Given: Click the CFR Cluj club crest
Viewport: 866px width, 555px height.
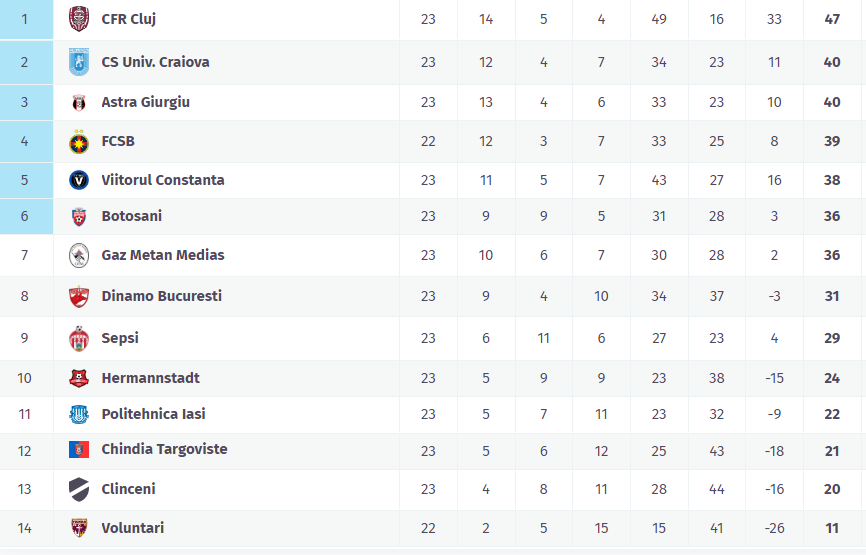Looking at the screenshot, I should (x=78, y=19).
